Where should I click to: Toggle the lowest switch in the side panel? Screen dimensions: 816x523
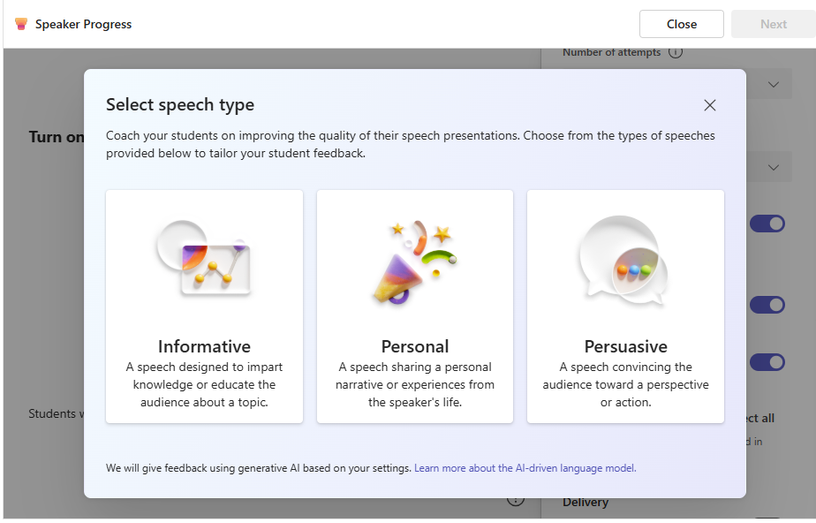pos(767,362)
